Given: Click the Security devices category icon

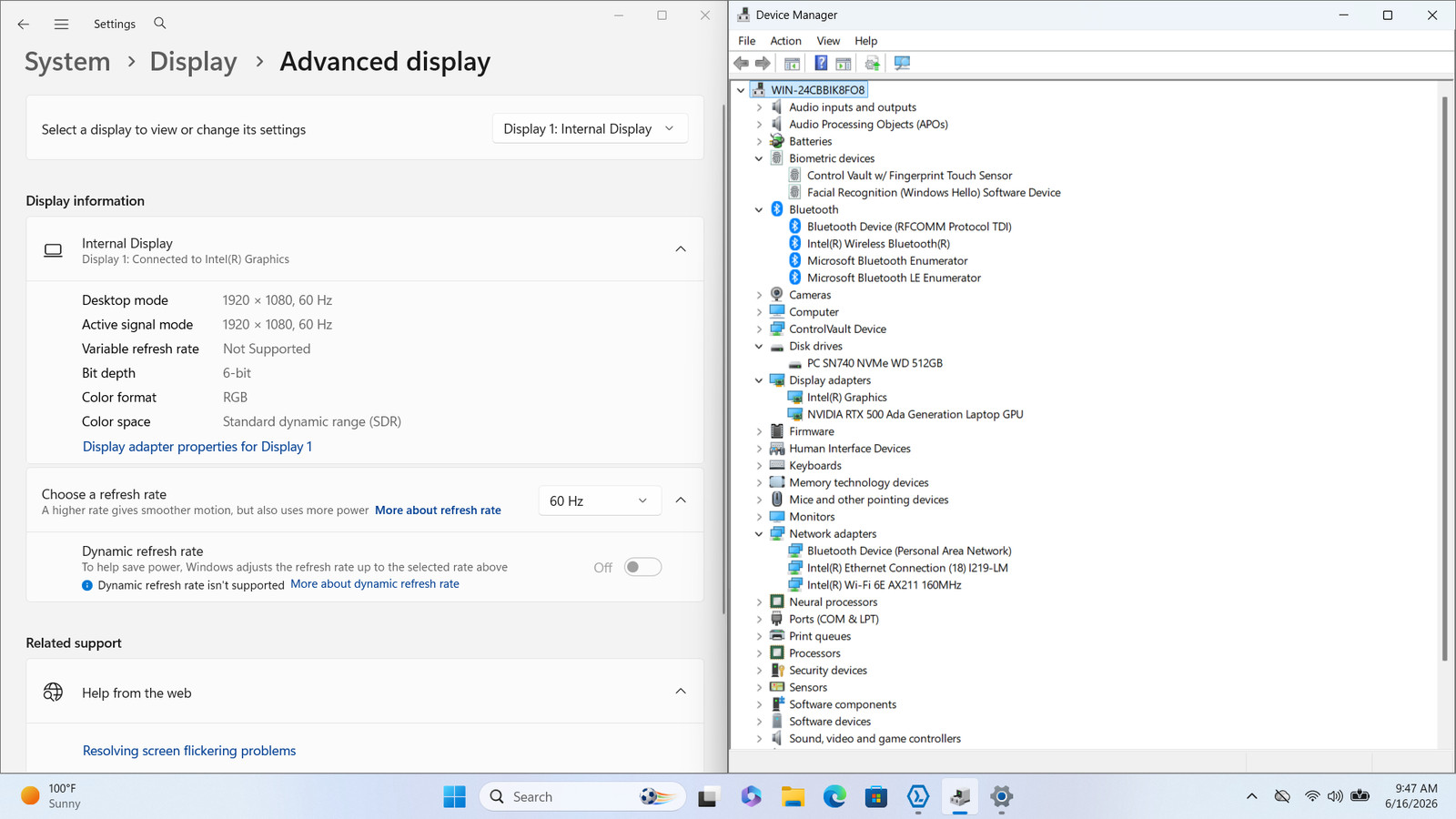Looking at the screenshot, I should coord(777,670).
